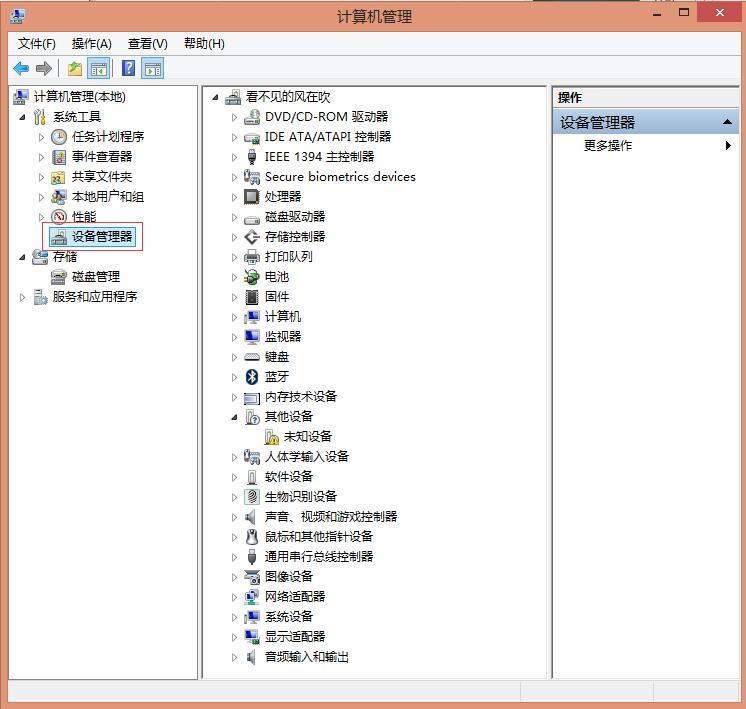Click the Forward arrow in toolbar
Screen dimensions: 746x709
[x=43, y=69]
